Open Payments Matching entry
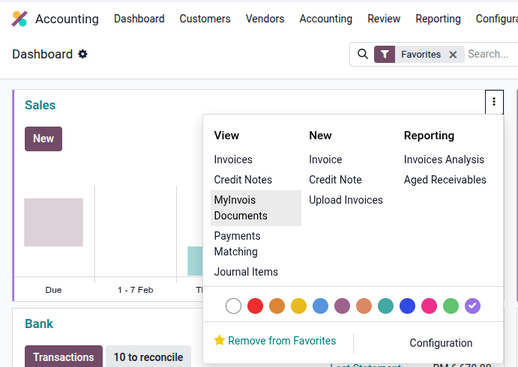518x367 pixels. 237,244
